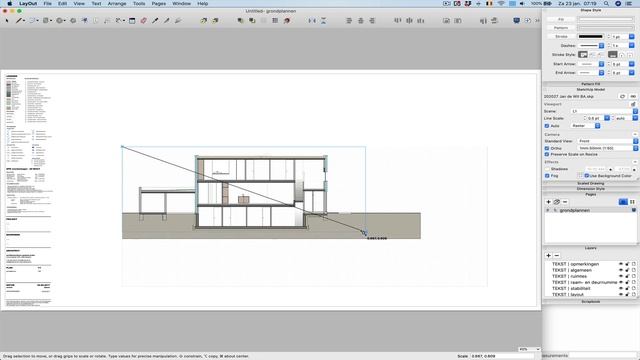
Task: Flip selection horizontally via toolbar icon
Action: click(x=312, y=20)
